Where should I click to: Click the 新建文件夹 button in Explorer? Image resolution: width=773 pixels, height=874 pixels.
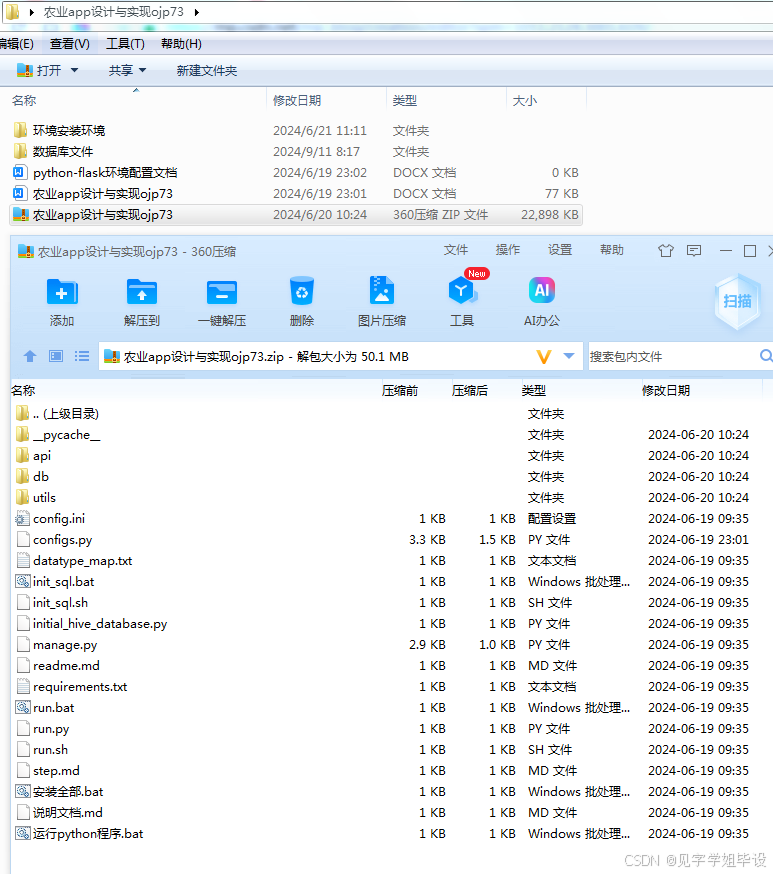(x=207, y=70)
